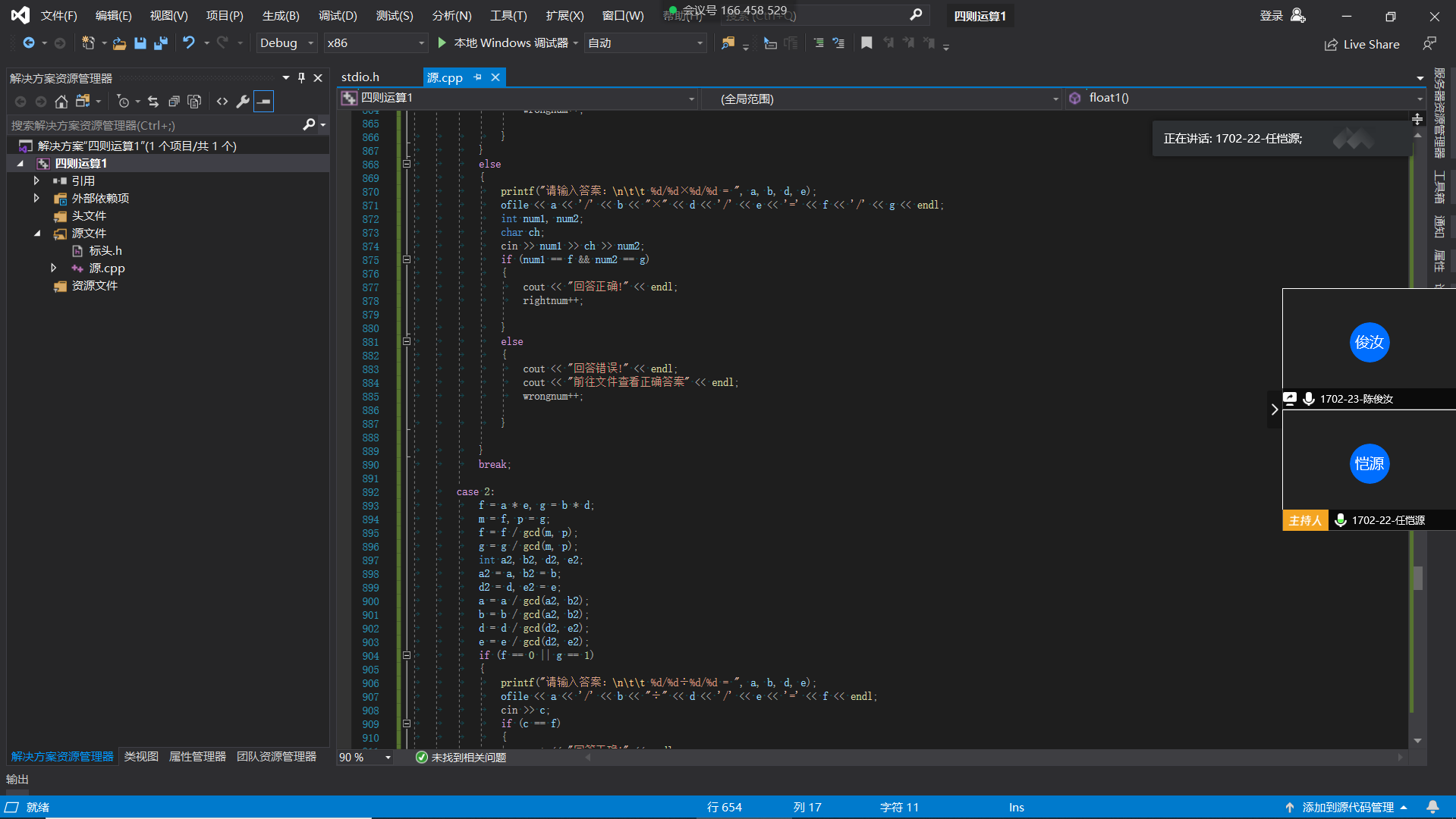The height and width of the screenshot is (819, 1456).
Task: Toggle the Preview Selected Items button in Solution Explorer
Action: (263, 101)
